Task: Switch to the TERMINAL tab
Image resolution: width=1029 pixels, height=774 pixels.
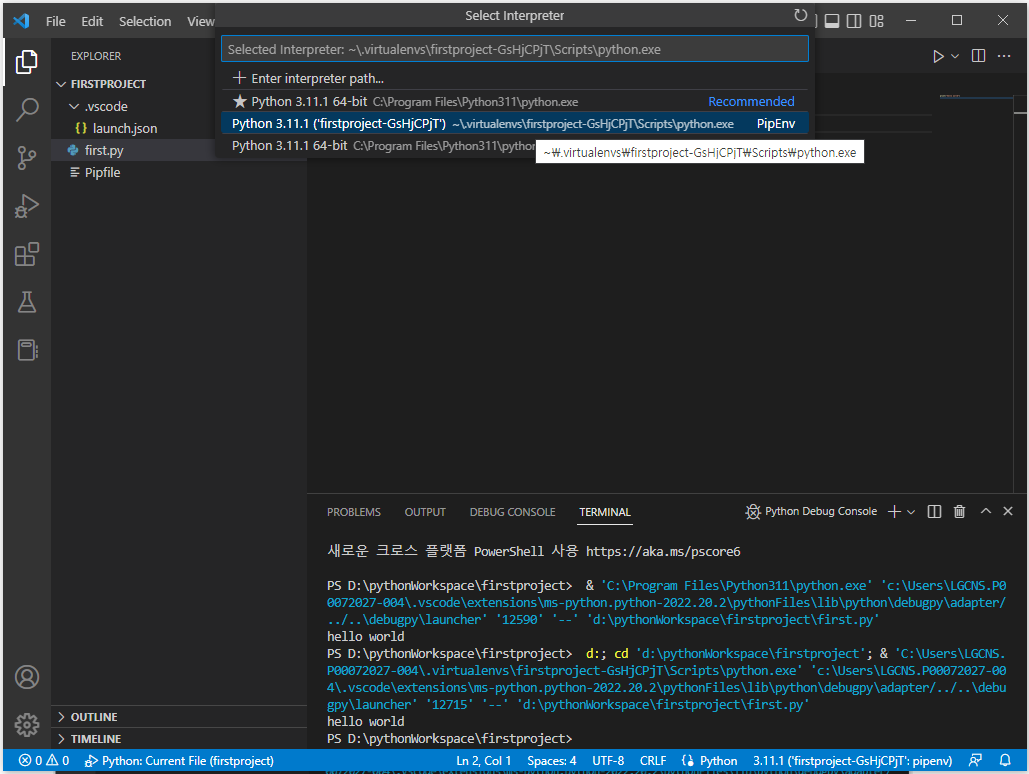Action: click(604, 511)
